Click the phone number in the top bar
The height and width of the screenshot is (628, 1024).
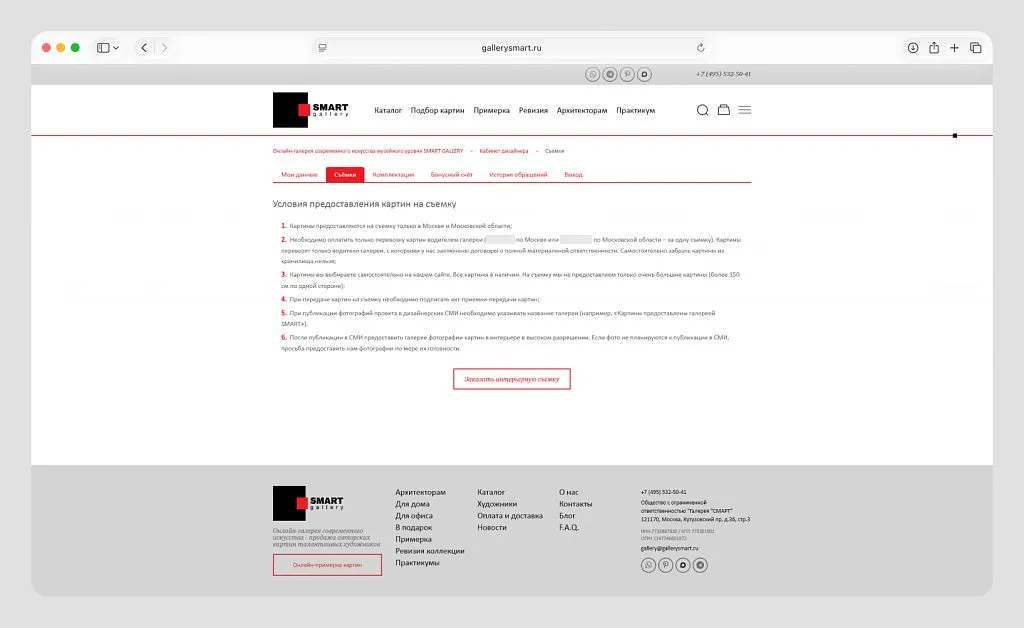723,74
